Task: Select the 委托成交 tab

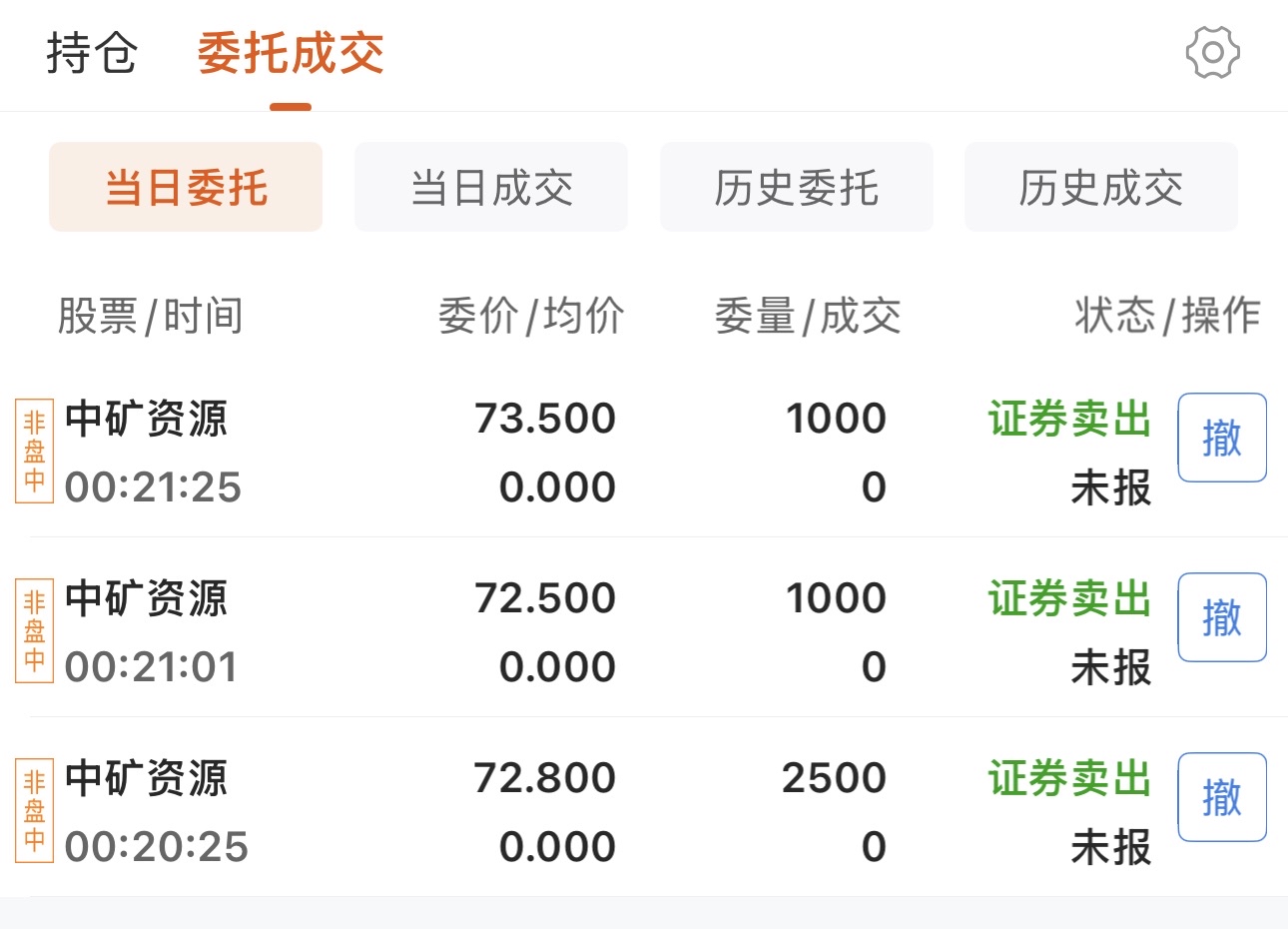Action: pyautogui.click(x=290, y=53)
